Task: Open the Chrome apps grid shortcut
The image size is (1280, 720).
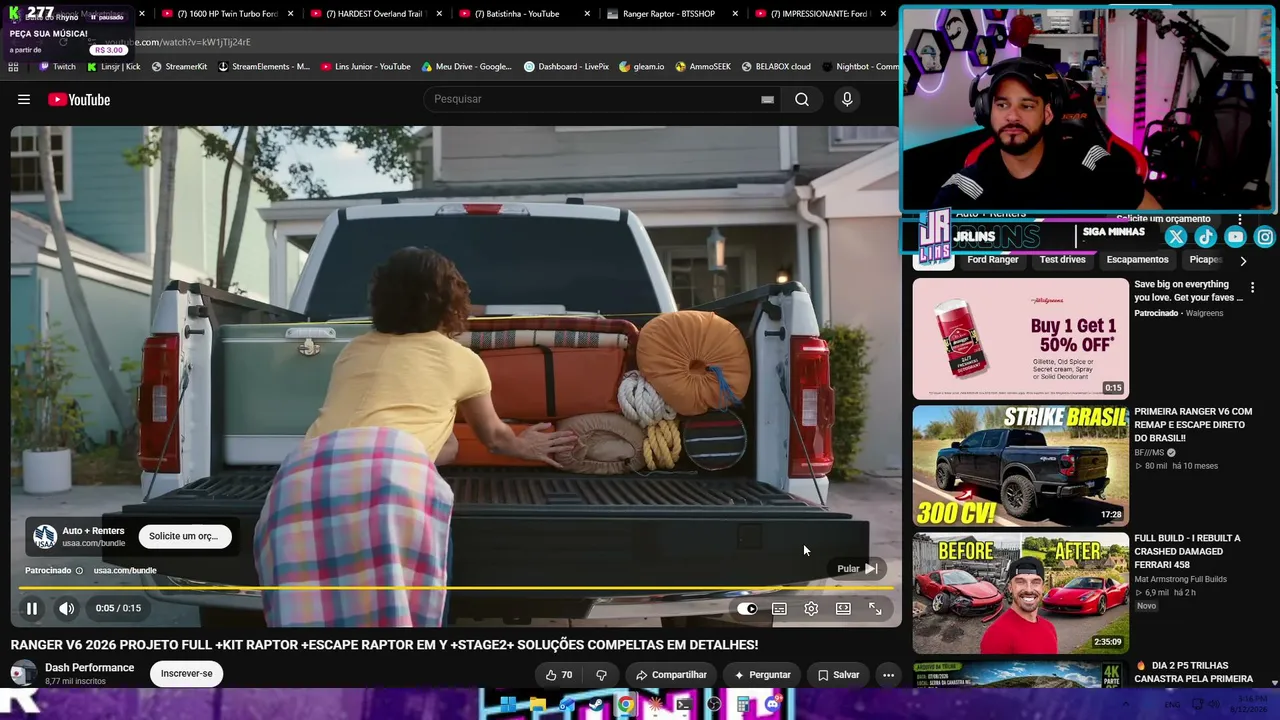Action: (x=13, y=67)
